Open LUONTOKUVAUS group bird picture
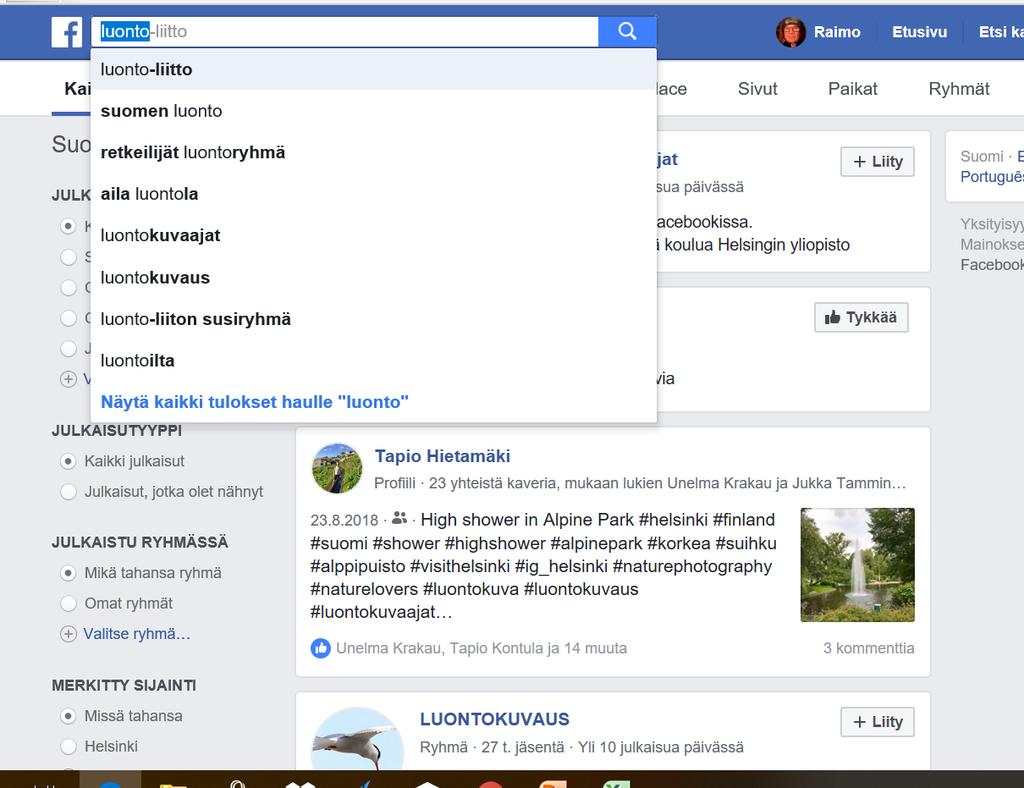 tap(357, 739)
